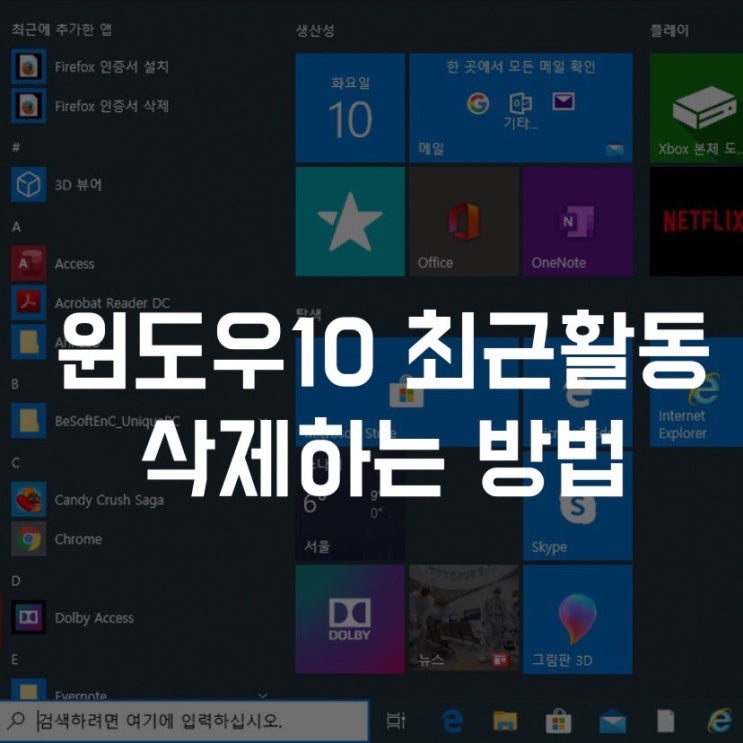The height and width of the screenshot is (743, 743).
Task: Click the 생산성 group header
Action: [315, 31]
